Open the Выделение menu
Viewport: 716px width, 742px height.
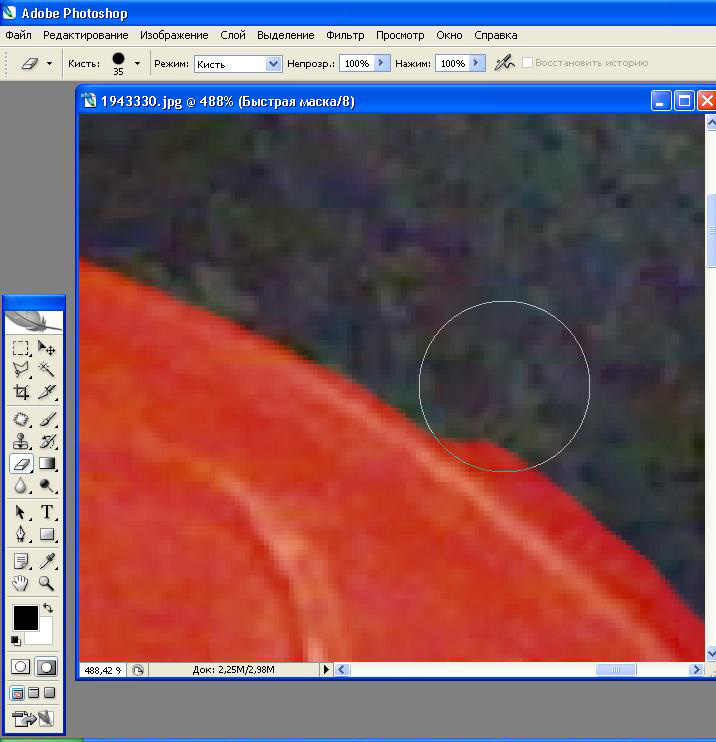[x=286, y=35]
